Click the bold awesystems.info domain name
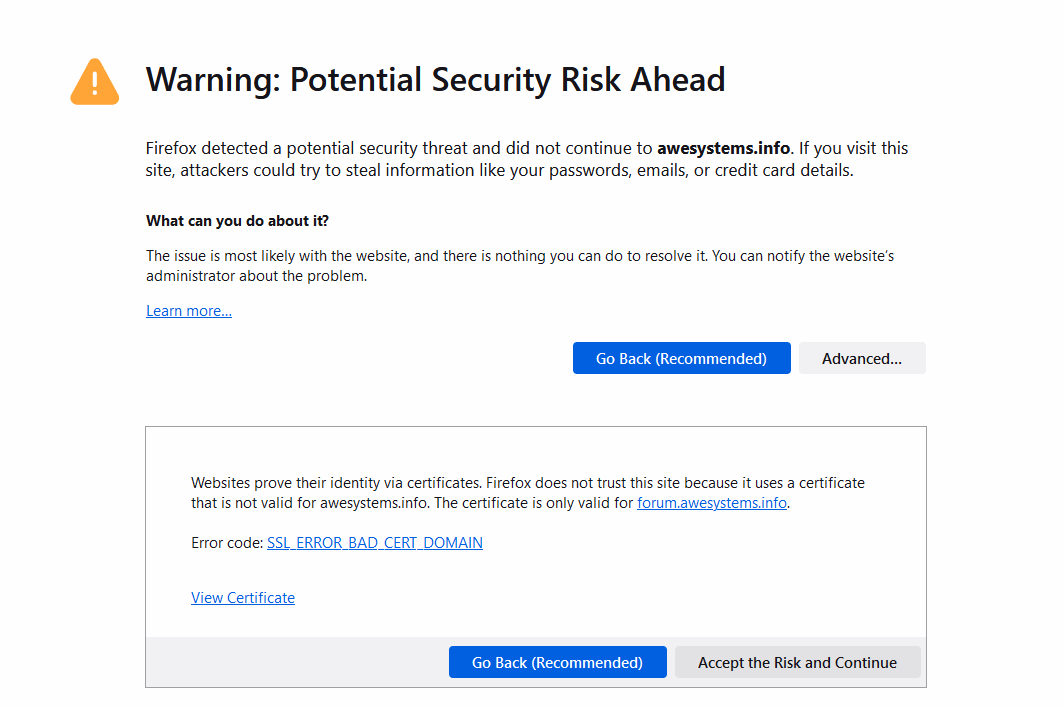Viewport: 1064px width, 706px height. 723,148
